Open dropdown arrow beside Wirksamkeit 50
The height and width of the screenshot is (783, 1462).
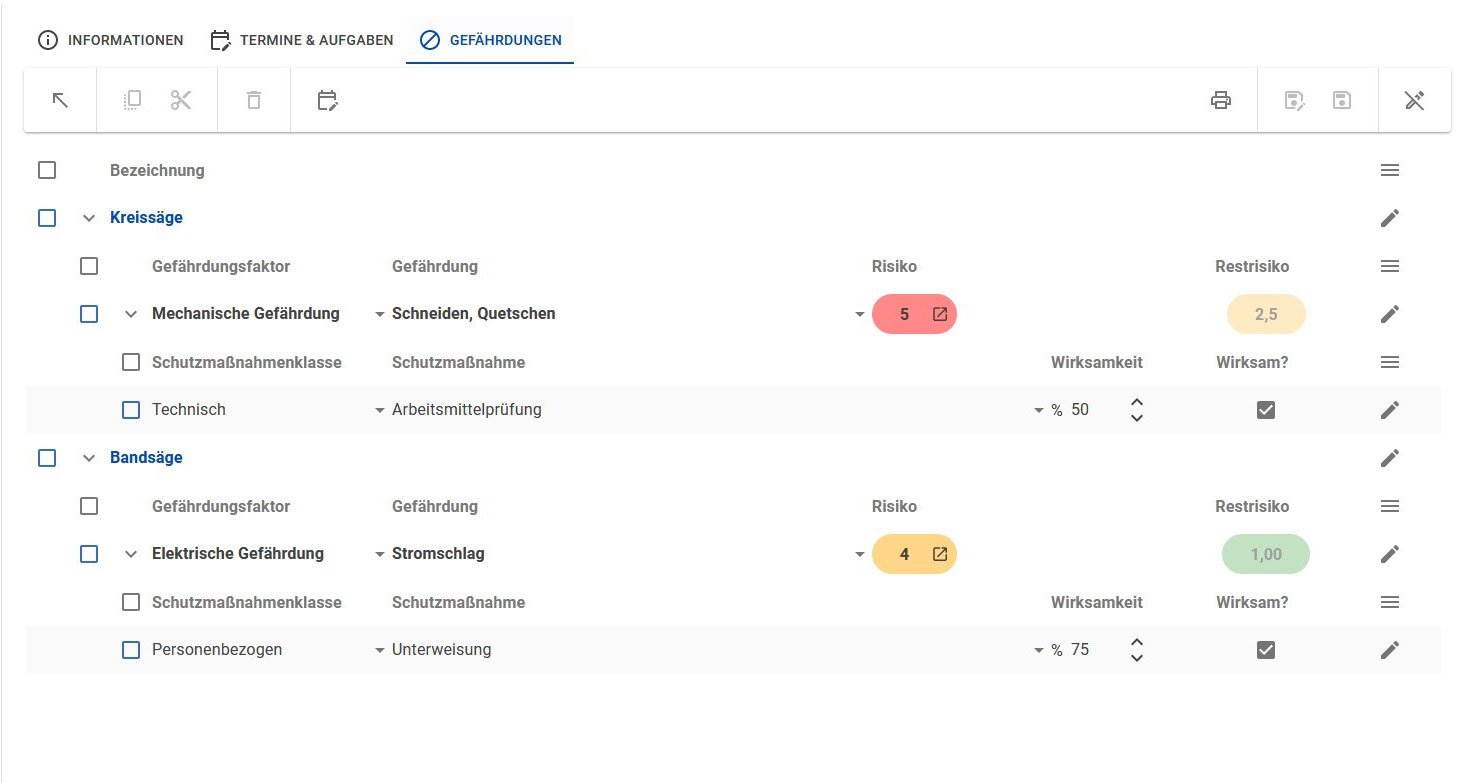(x=1039, y=410)
